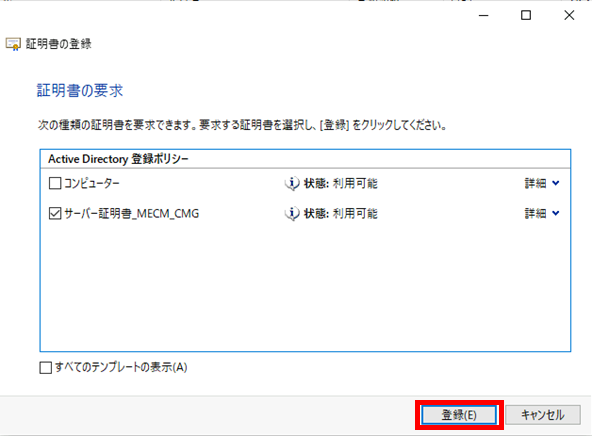
Task: Click 状態: 利用可能 text for サーバー証明書_MECM_CMG
Action: click(x=341, y=214)
